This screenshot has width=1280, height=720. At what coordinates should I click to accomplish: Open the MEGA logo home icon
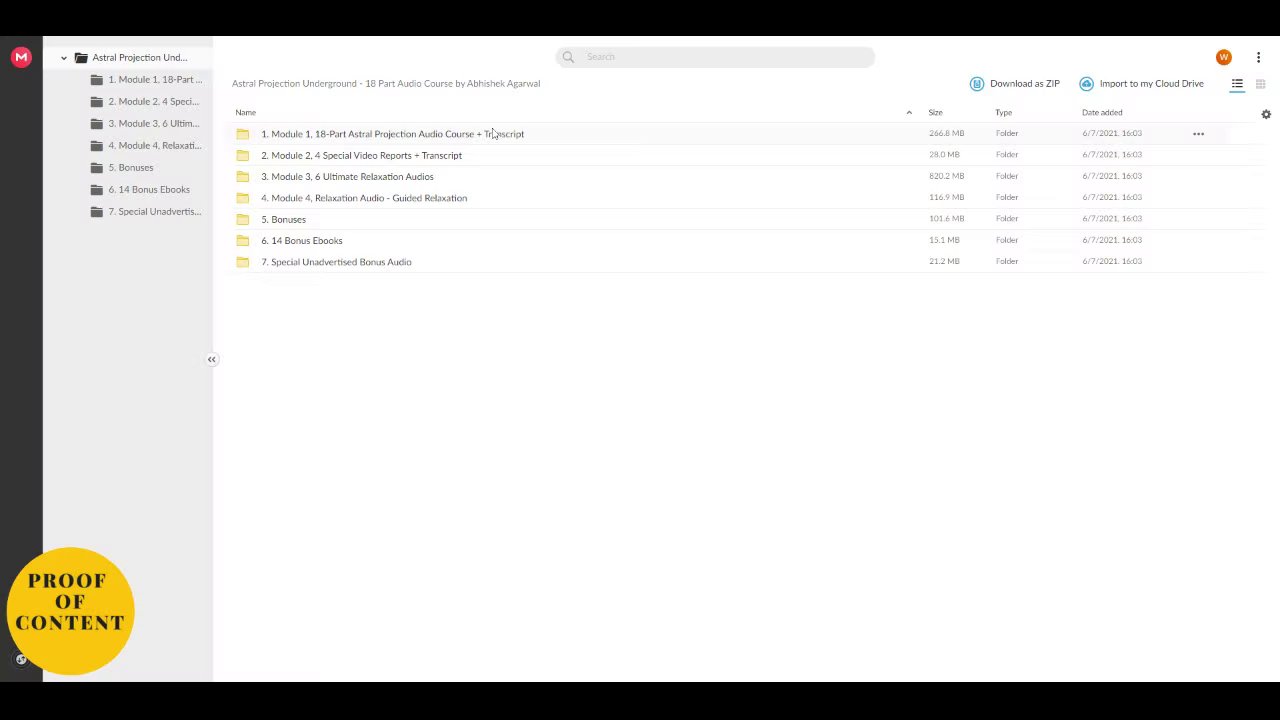click(21, 57)
